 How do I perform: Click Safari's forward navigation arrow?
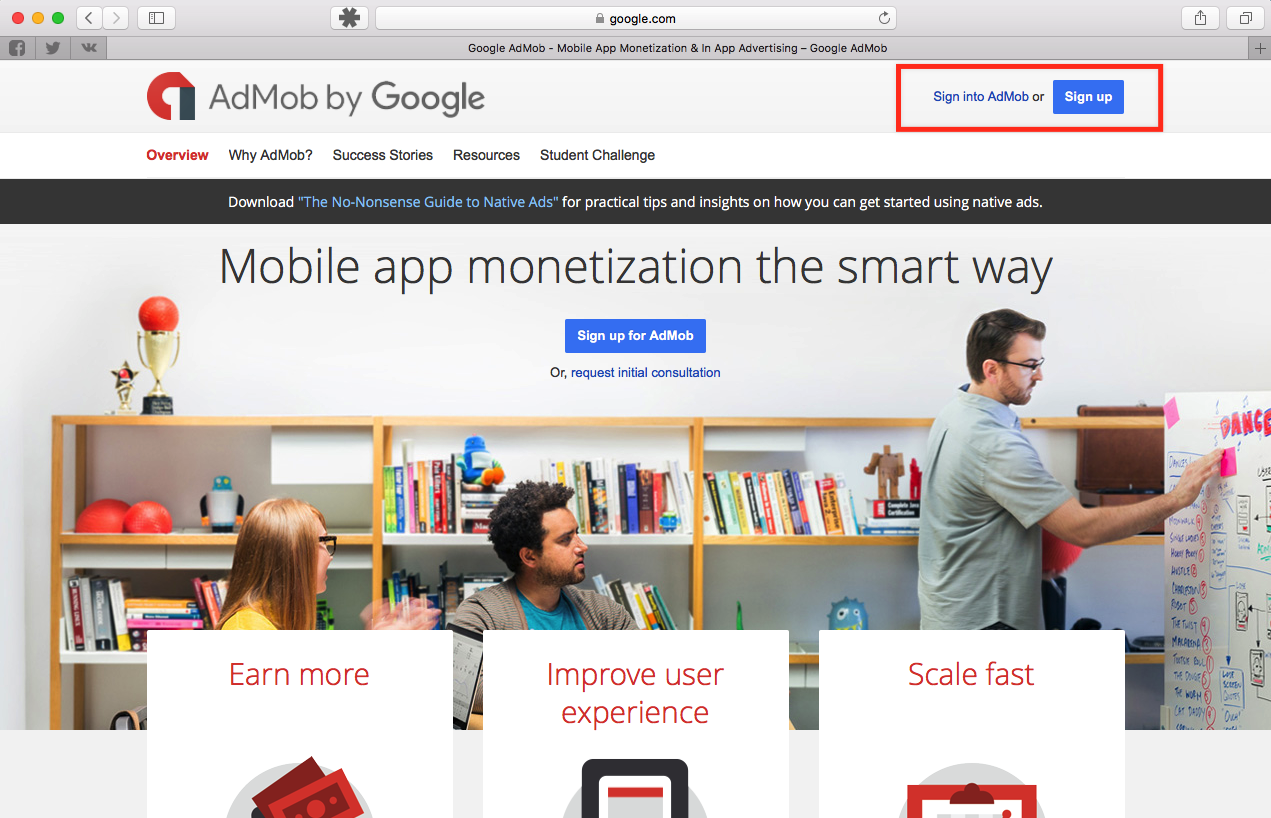[115, 17]
